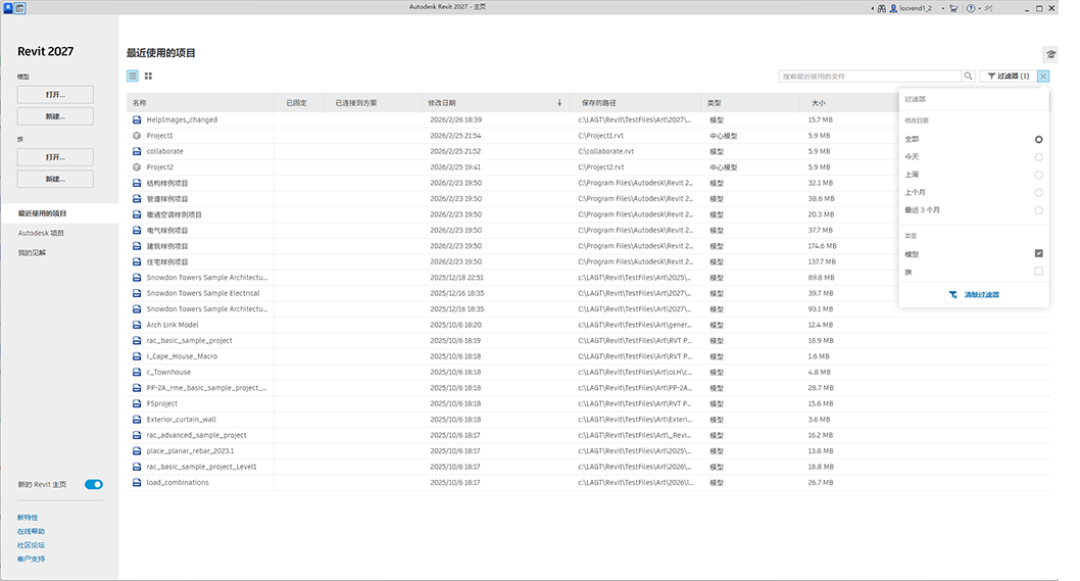Image resolution: width=1080 pixels, height=581 pixels.
Task: Switch to list view of recent projects
Action: (132, 76)
